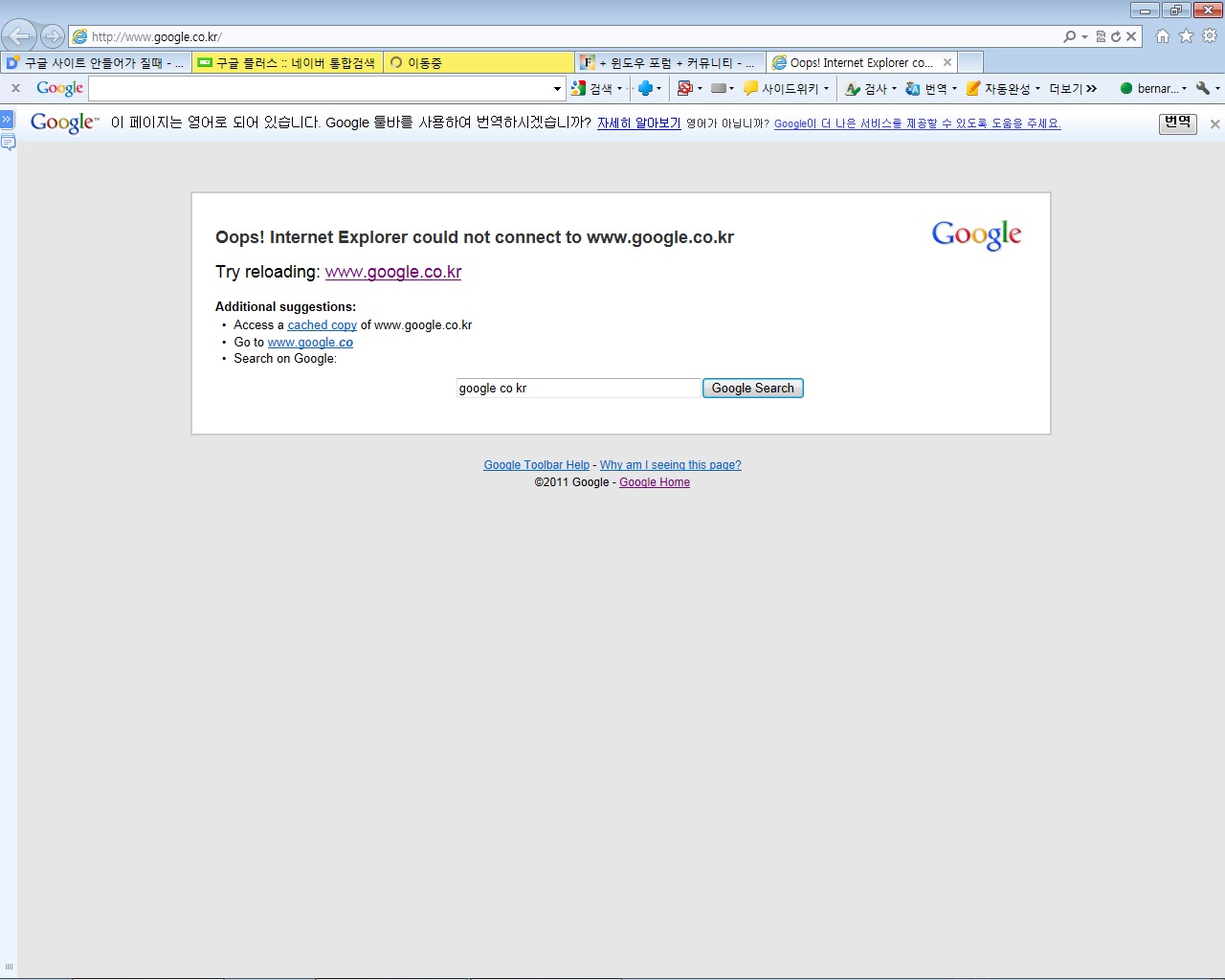Viewport: 1225px width, 980px height.
Task: Switch to the '구글 플러스 :: 네이버 통합검색' tab
Action: [x=287, y=62]
